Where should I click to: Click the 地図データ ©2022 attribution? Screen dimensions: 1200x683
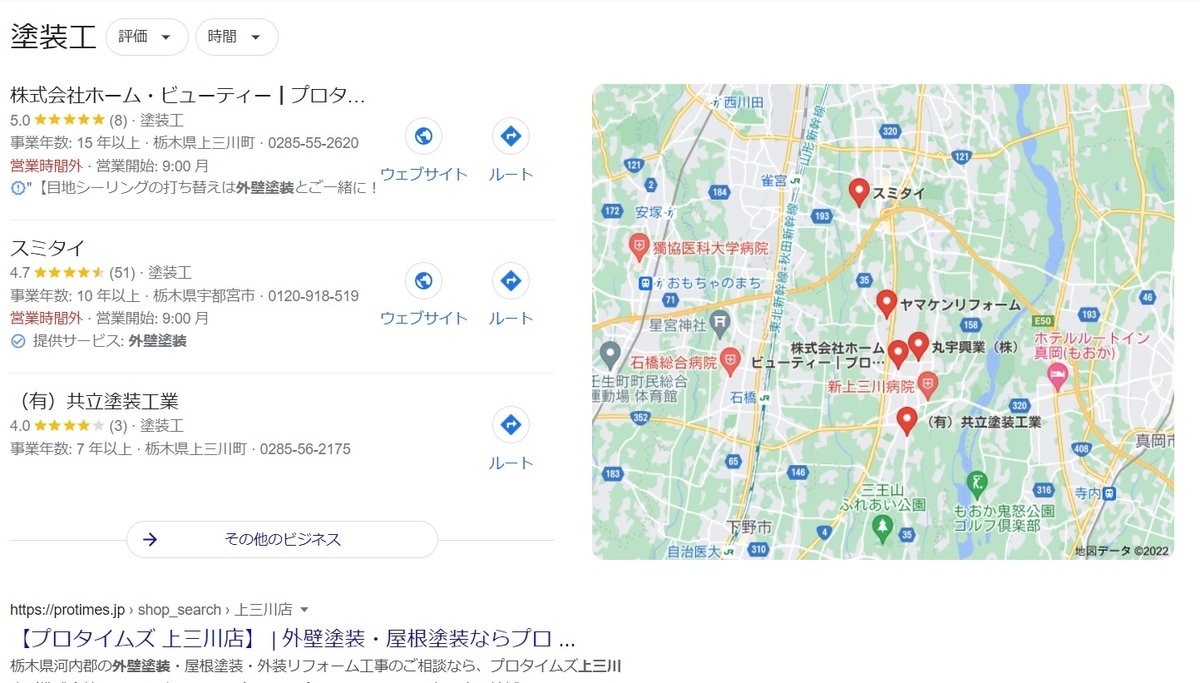point(1121,550)
